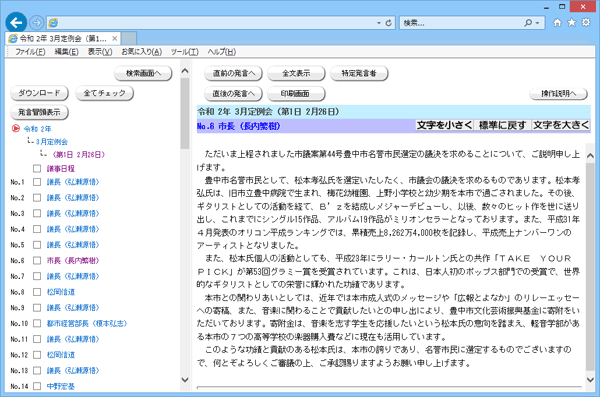600x397 pixels.
Task: Click the search magnifier icon
Action: pyautogui.click(x=528, y=23)
